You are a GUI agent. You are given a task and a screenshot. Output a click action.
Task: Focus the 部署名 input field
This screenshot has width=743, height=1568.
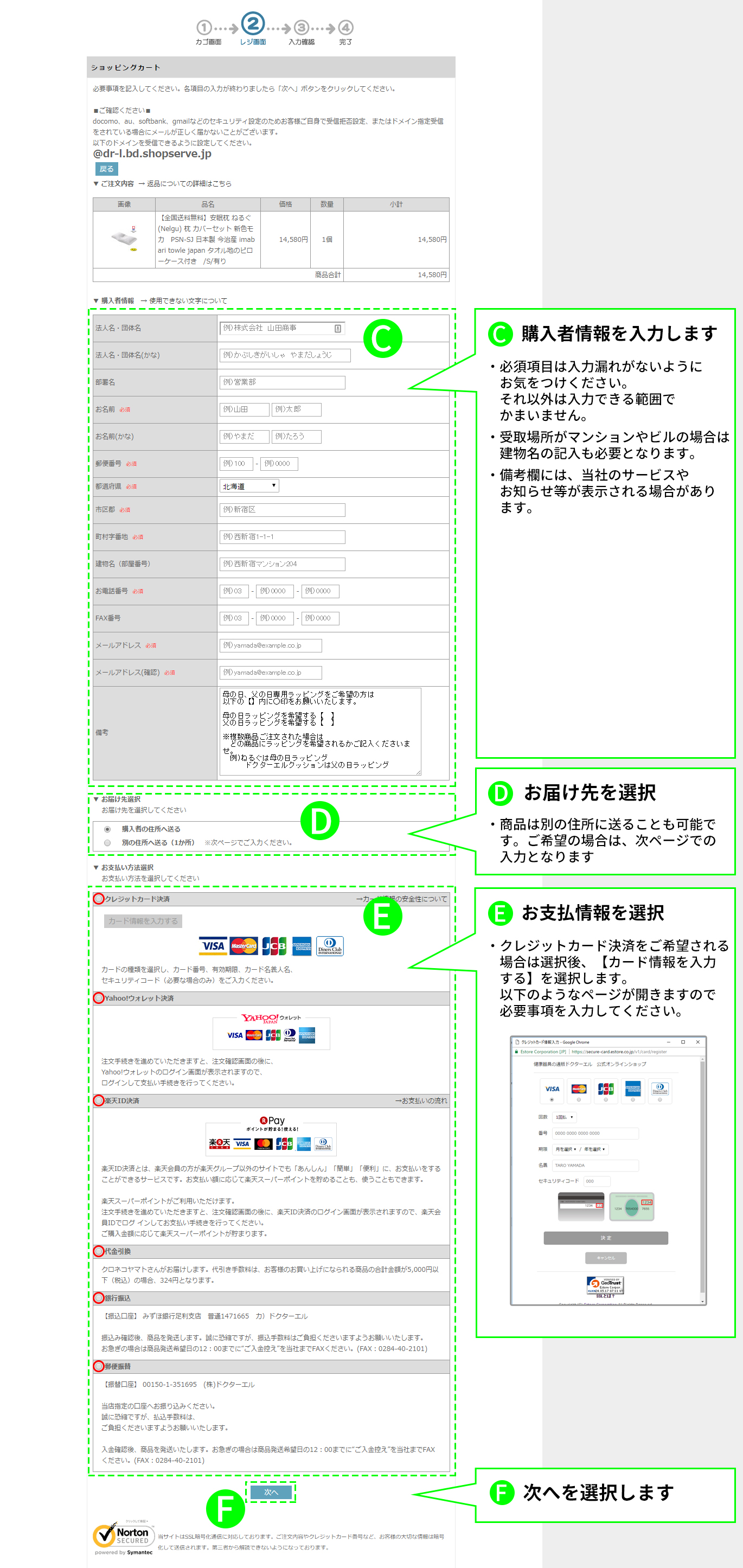[282, 382]
